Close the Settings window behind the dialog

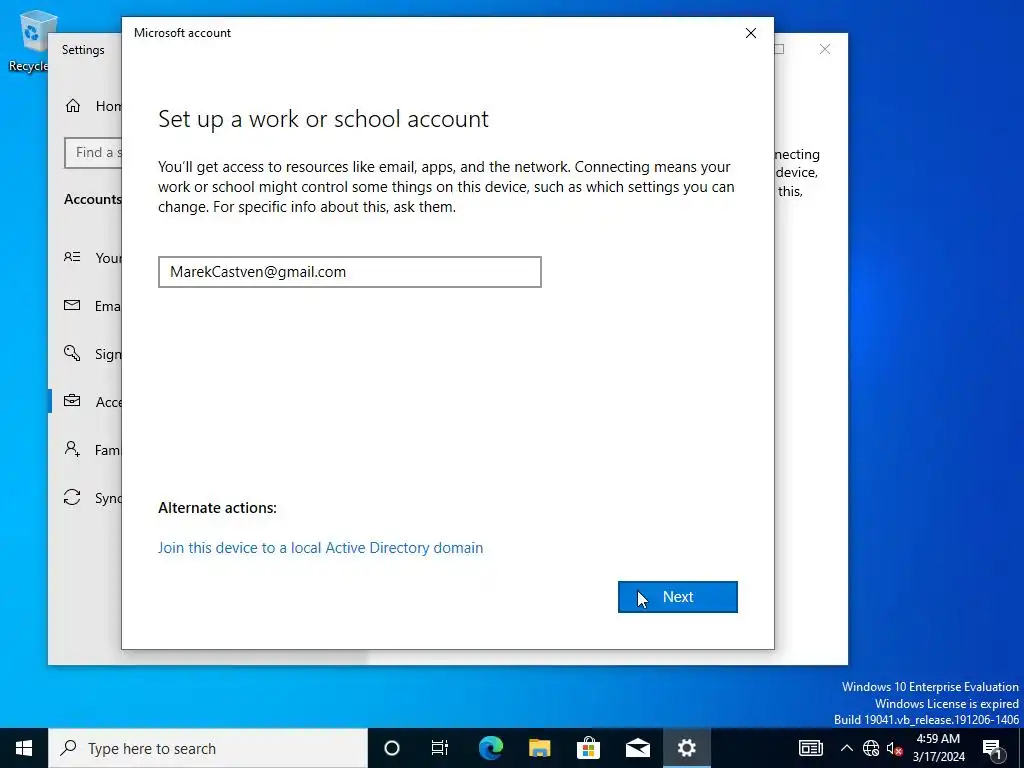[825, 49]
